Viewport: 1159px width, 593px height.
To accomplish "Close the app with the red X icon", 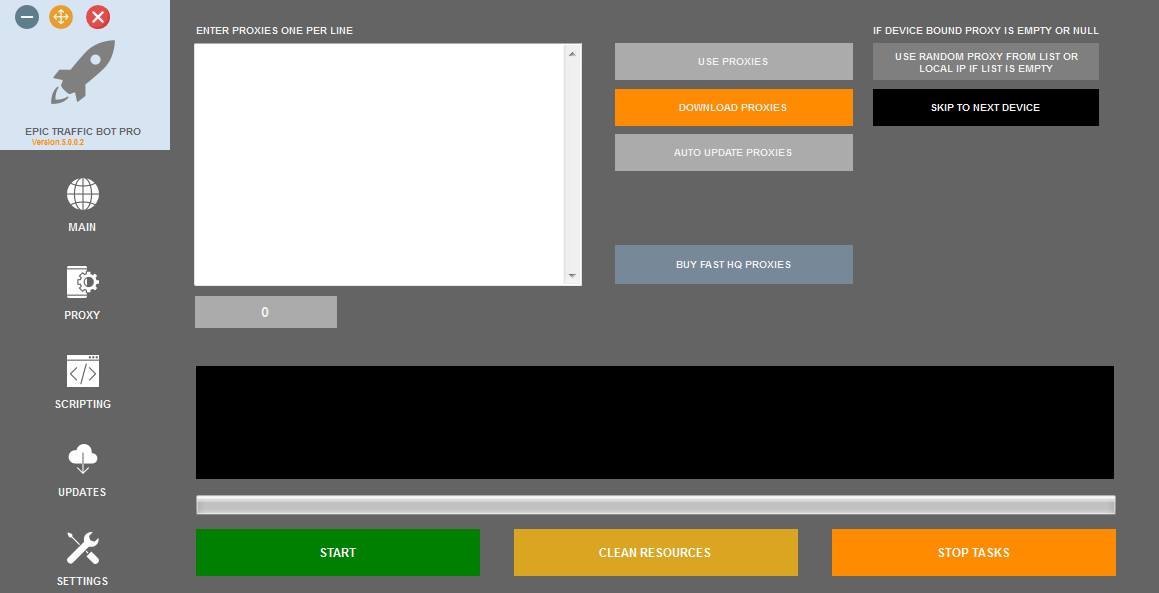I will pyautogui.click(x=98, y=16).
